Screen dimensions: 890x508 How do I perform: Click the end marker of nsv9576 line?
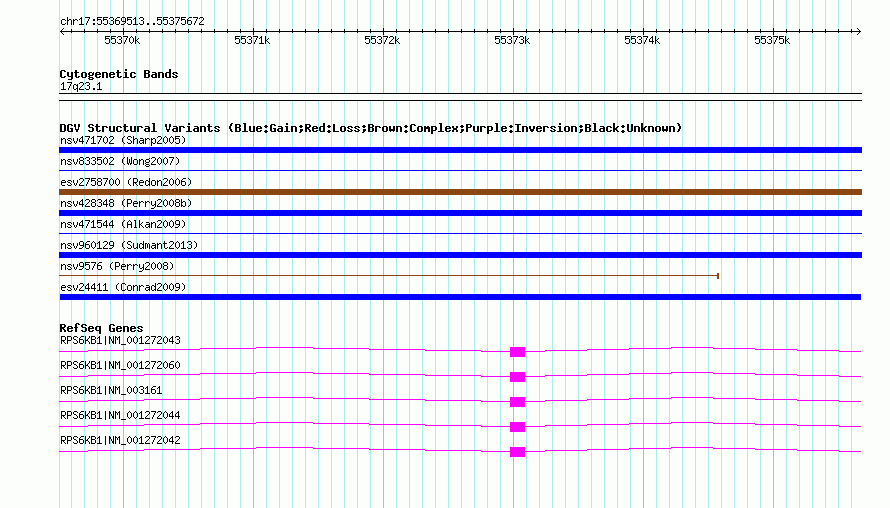[718, 276]
